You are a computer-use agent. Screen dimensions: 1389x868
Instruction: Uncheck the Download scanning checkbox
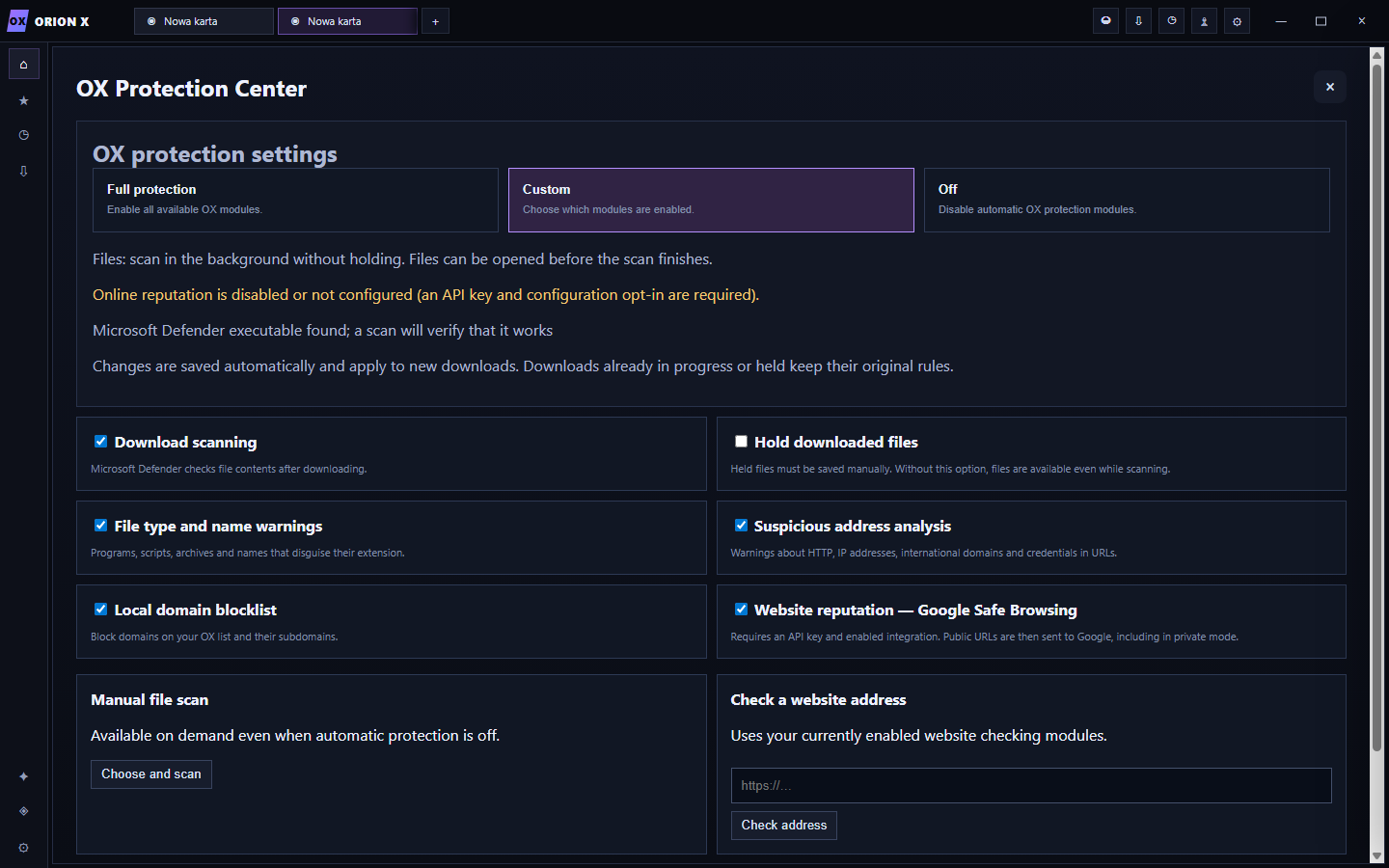pos(100,442)
